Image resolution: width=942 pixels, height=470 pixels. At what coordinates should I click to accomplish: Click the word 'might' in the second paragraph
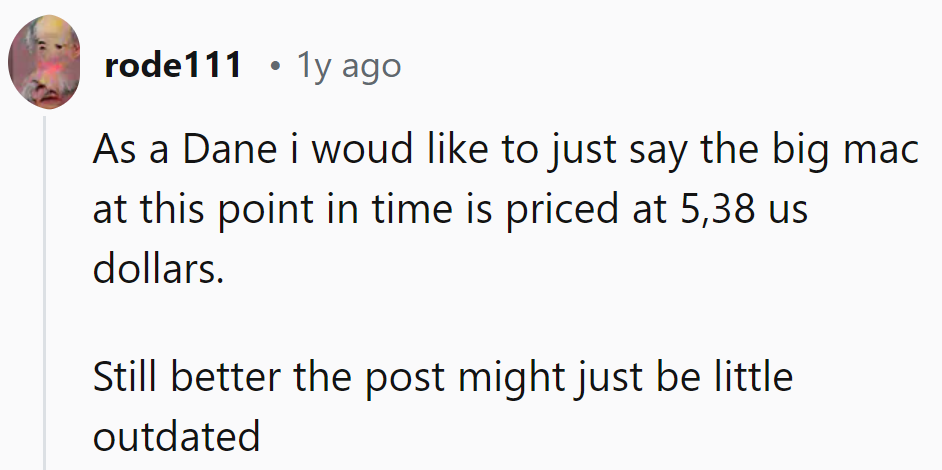tap(512, 378)
